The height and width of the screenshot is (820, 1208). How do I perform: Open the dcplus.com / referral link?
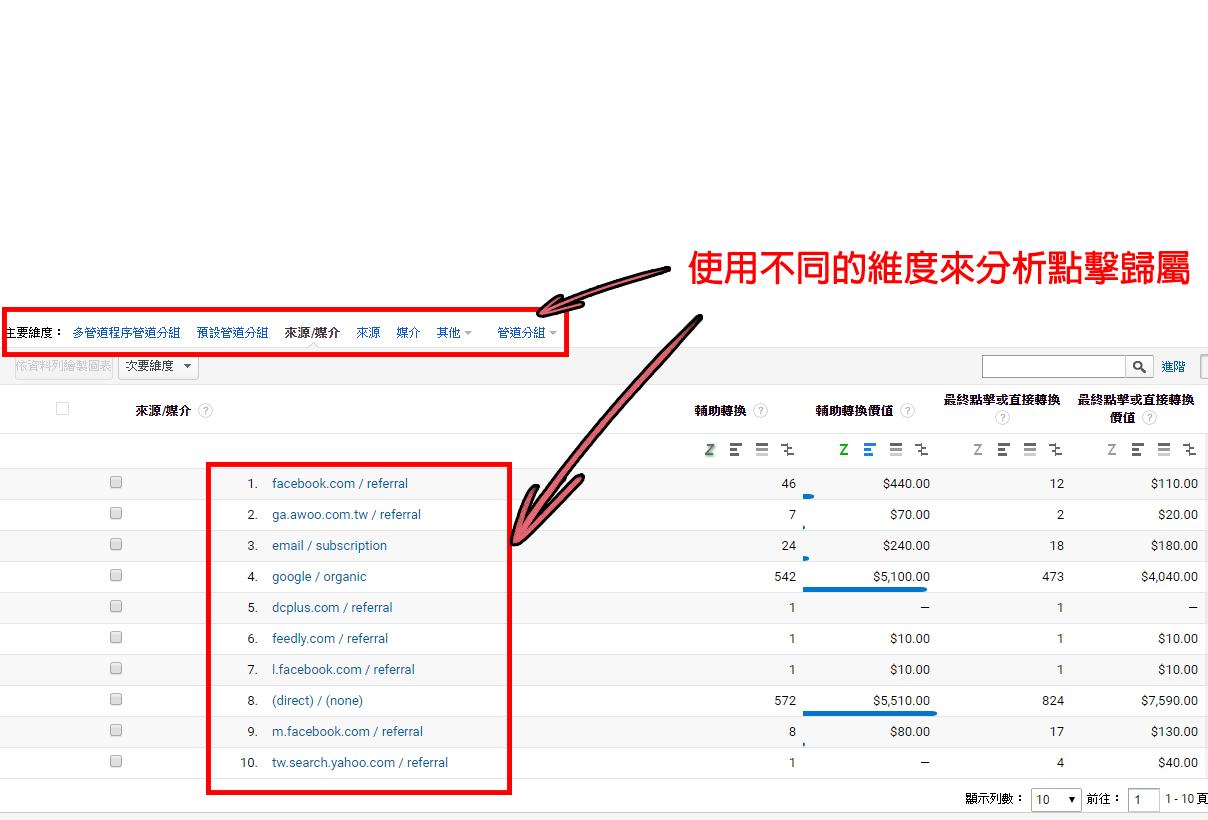(x=332, y=607)
